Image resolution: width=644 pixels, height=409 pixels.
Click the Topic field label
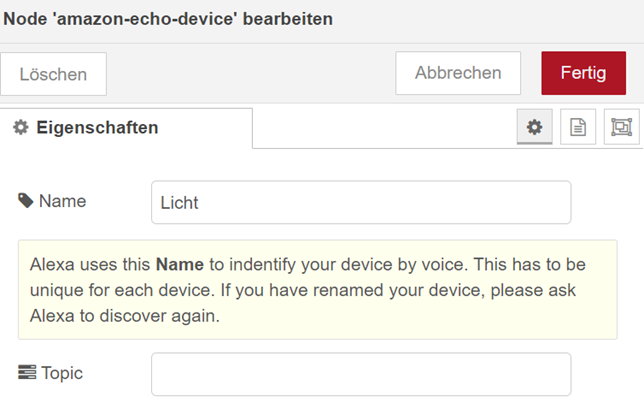pyautogui.click(x=62, y=373)
